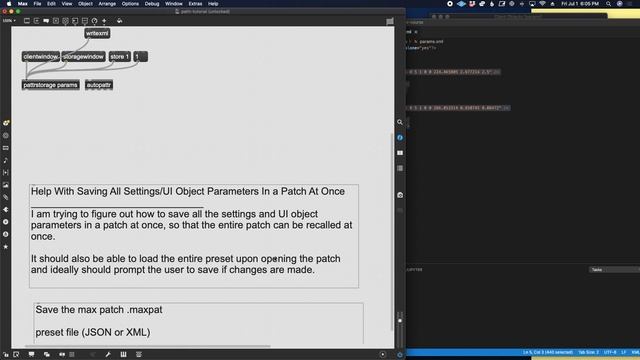Viewport: 640px width, 360px height.
Task: Toggle the sidebar icon at toolbar's right end
Action: pyautogui.click(x=390, y=21)
